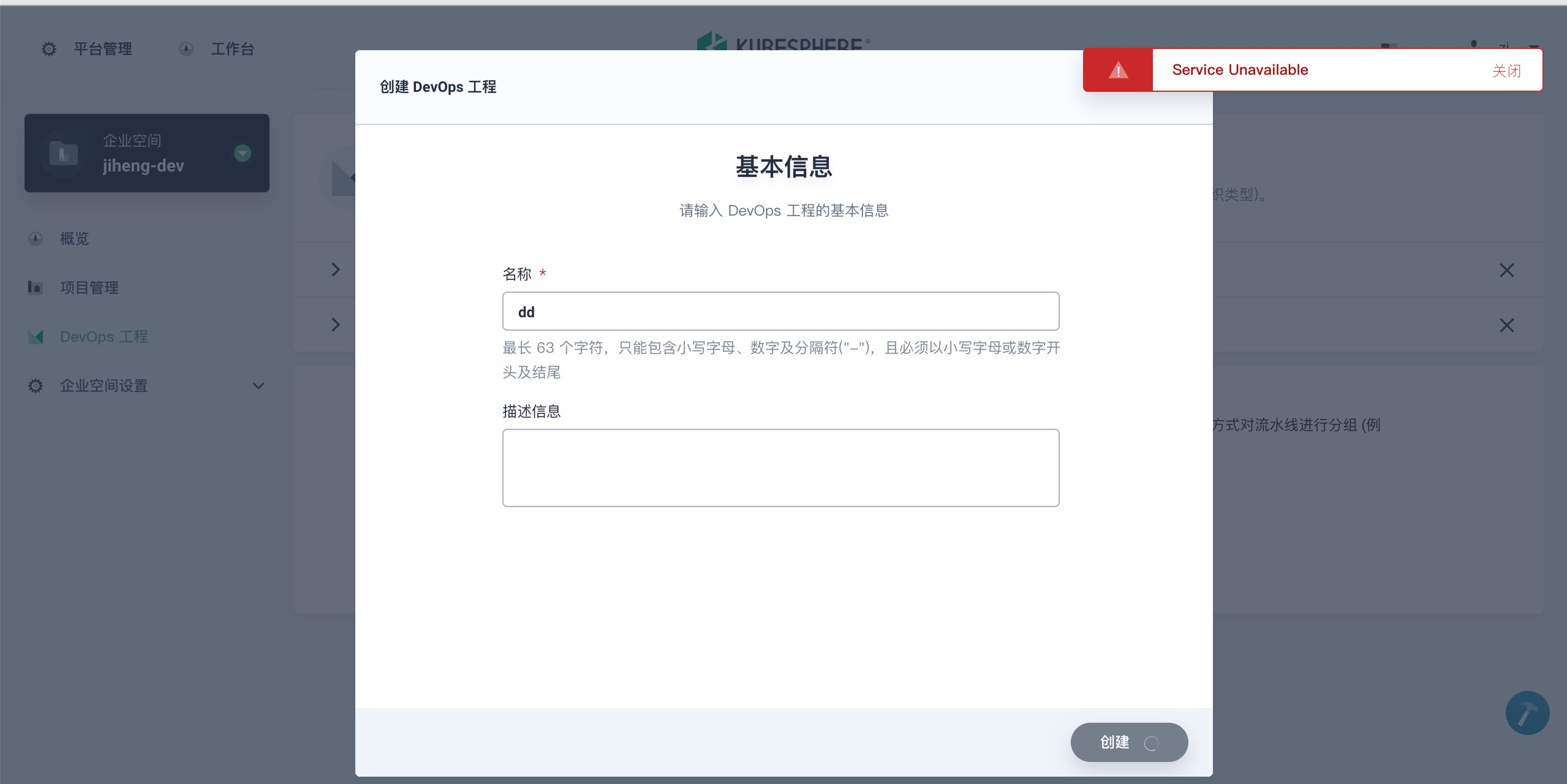
Task: Close the first tip row
Action: pyautogui.click(x=1506, y=270)
